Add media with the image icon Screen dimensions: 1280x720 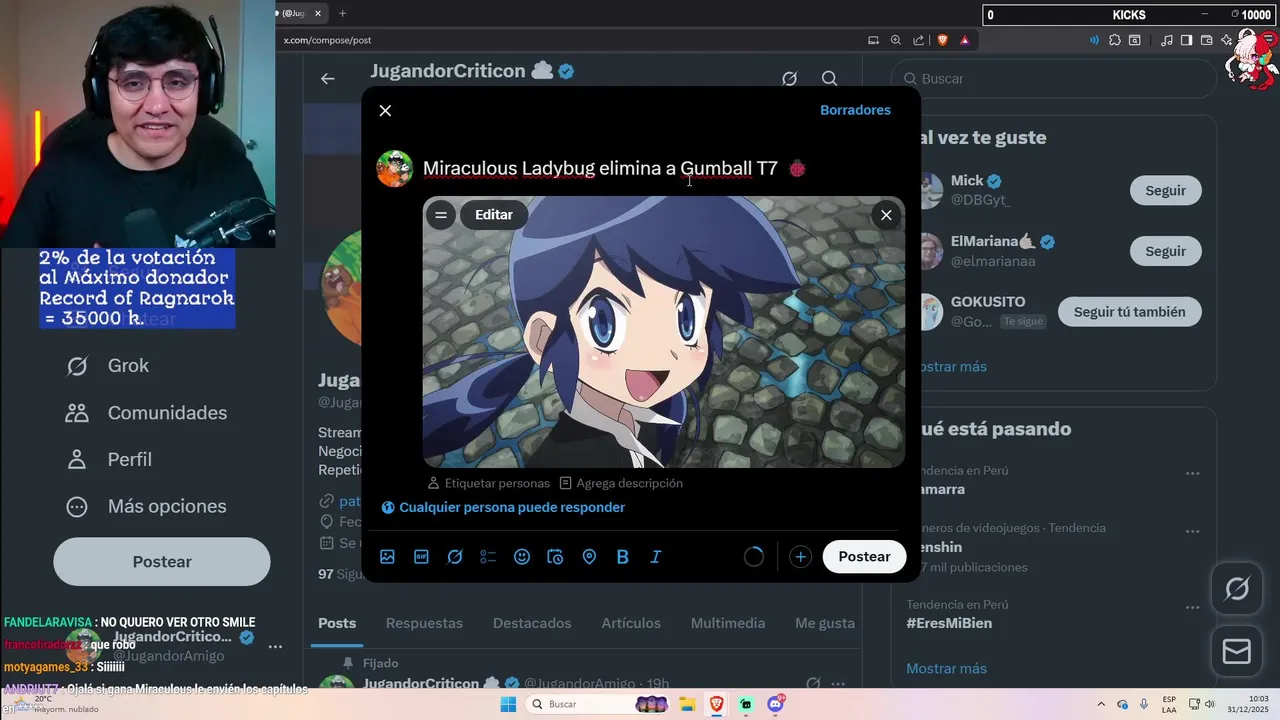[388, 557]
